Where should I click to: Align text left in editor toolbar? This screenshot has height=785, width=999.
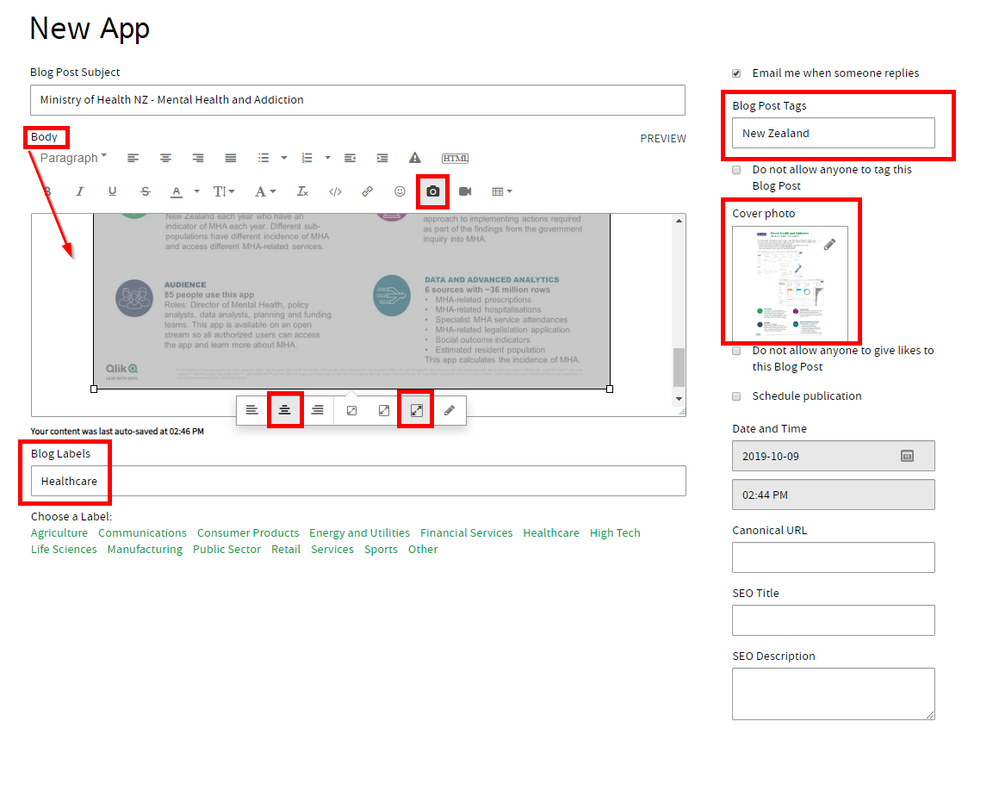133,158
